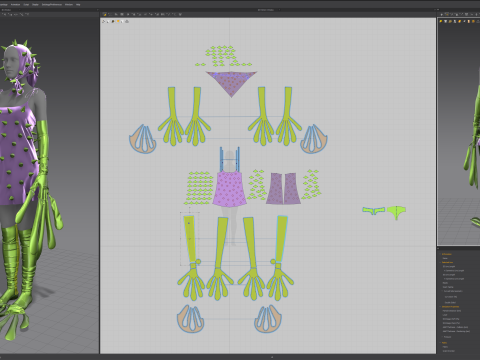Click the first icon in the 2D window's lower toolbar

pos(103,21)
